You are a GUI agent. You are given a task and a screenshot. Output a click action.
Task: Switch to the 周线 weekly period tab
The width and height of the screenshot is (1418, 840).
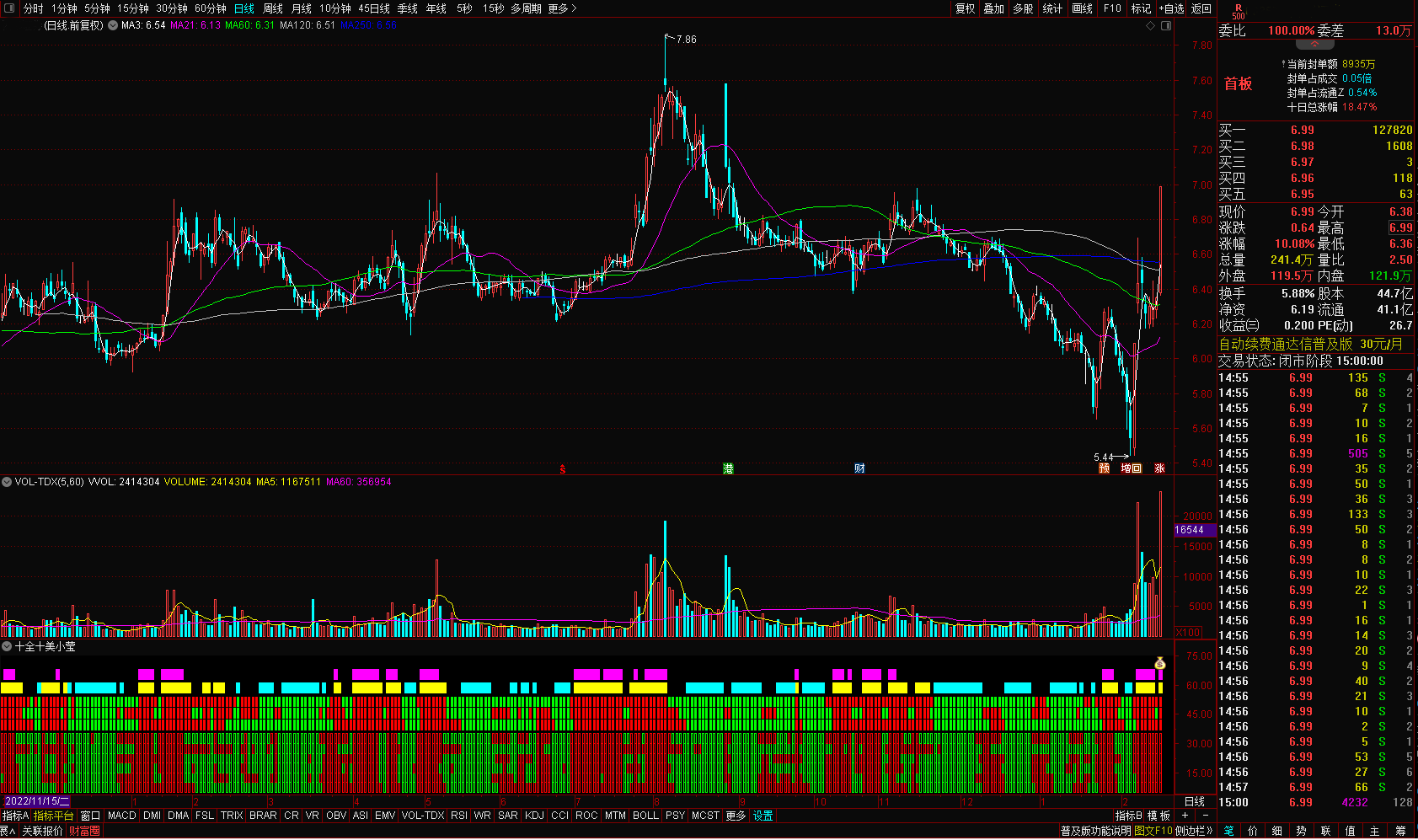273,8
